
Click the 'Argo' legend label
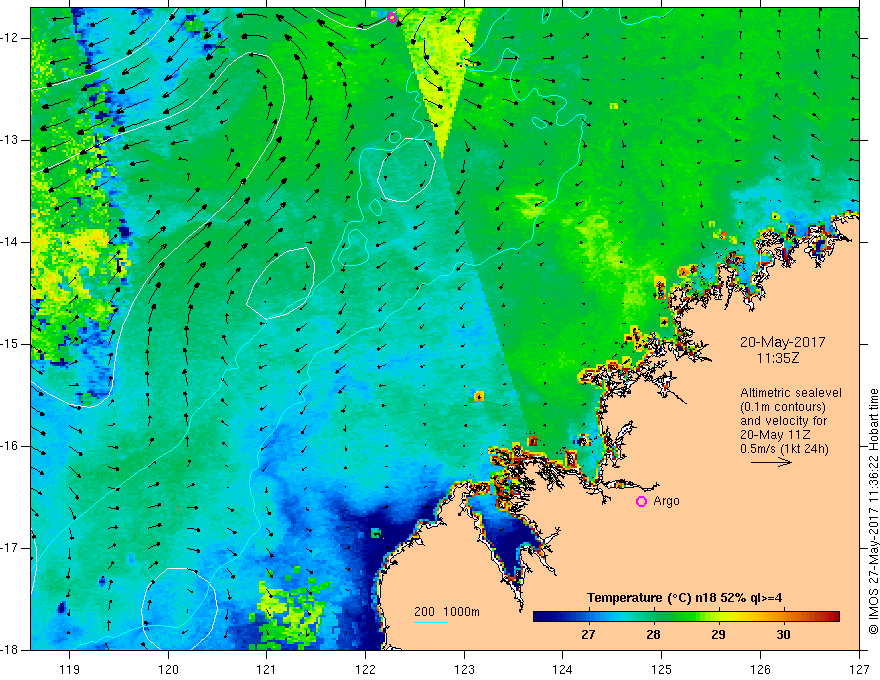click(666, 501)
